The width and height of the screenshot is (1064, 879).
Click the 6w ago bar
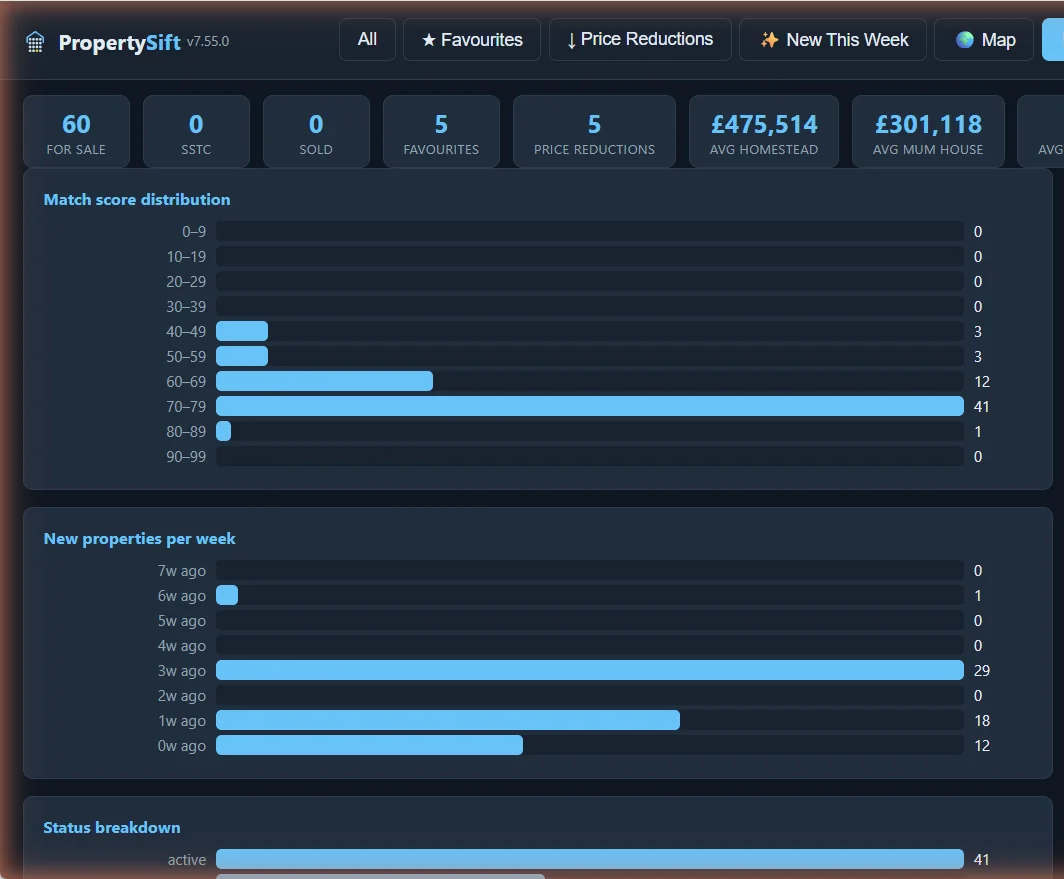point(227,595)
